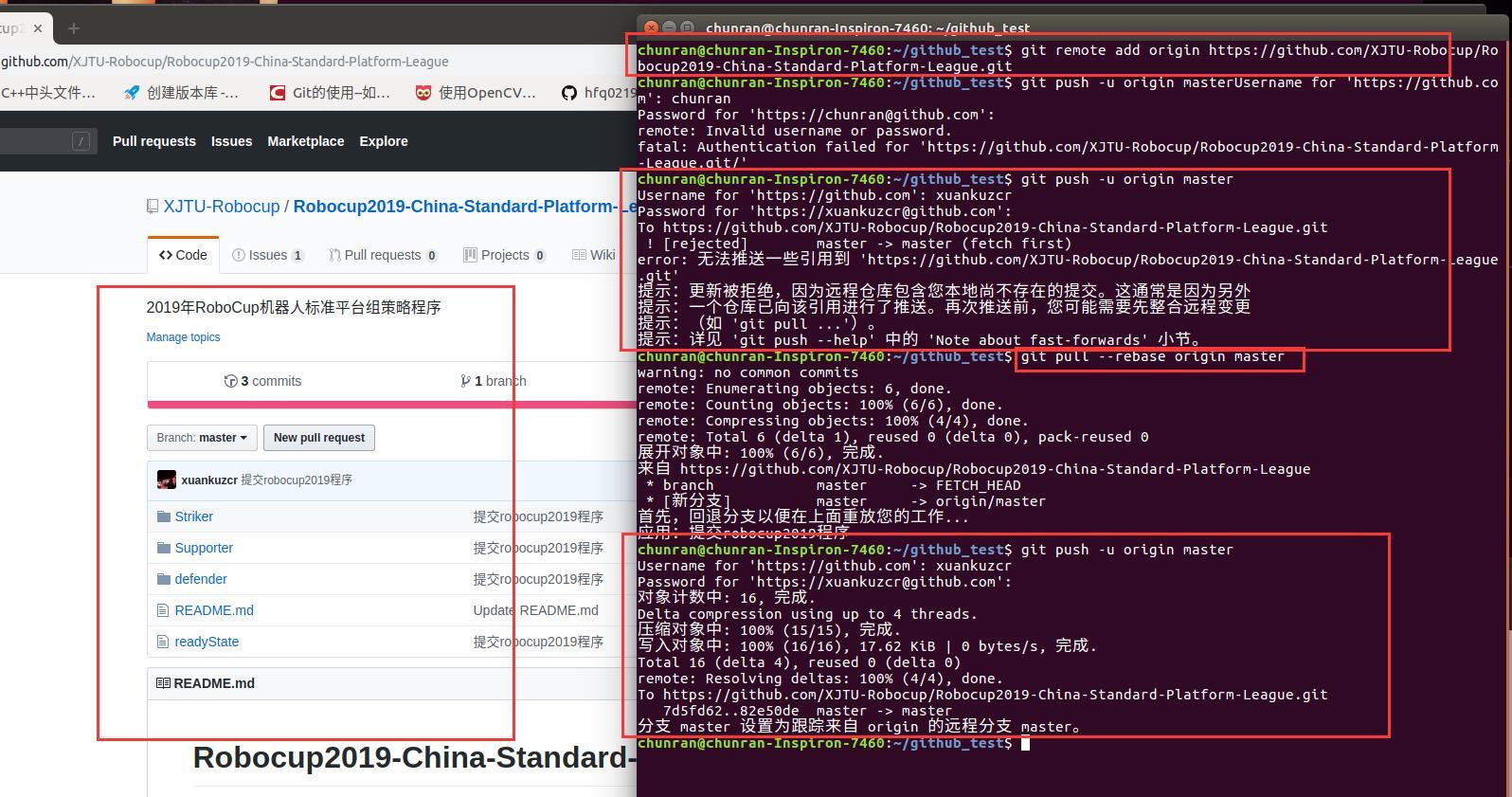Click the description 2019年RoboCup机器人标准平台组策略程序
This screenshot has width=1512, height=797.
[x=294, y=307]
